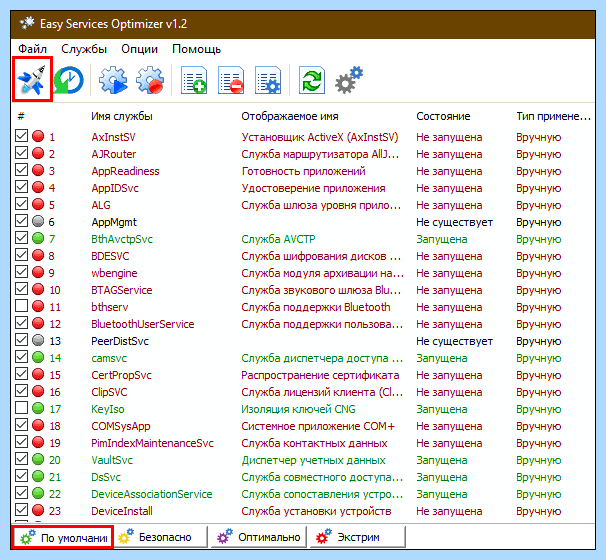Click the red status dot for ALG
The height and width of the screenshot is (560, 606).
click(x=38, y=204)
